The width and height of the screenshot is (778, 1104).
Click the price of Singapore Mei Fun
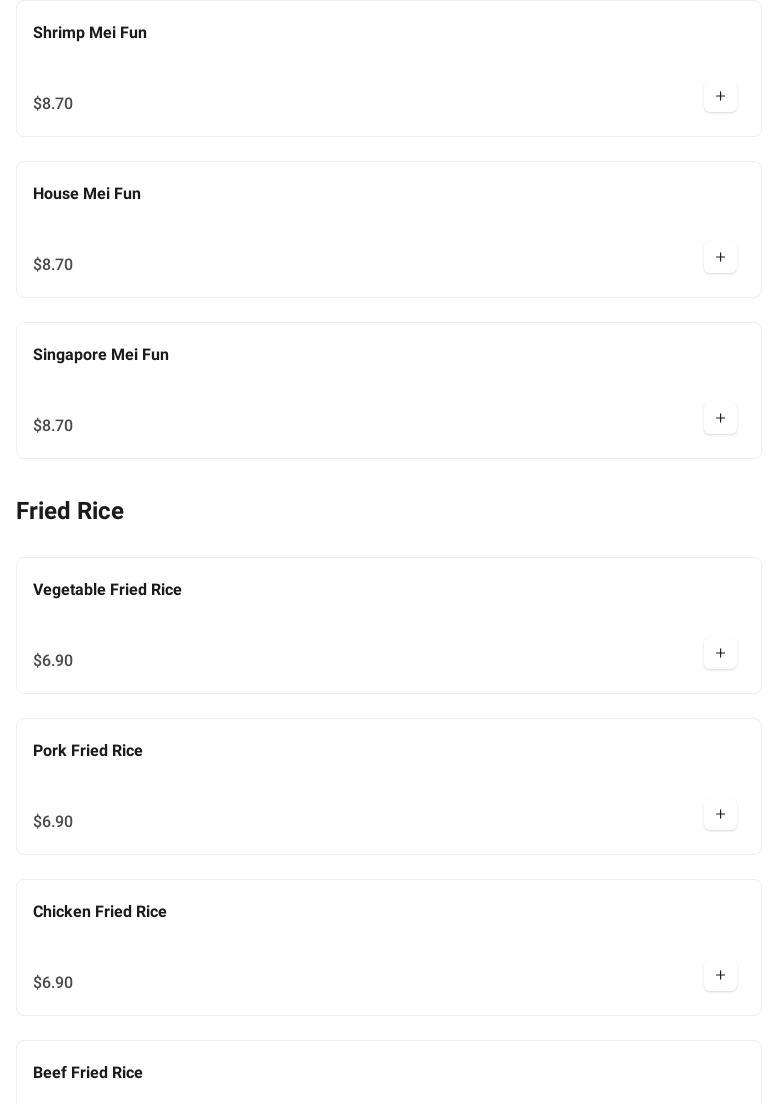[x=53, y=426]
